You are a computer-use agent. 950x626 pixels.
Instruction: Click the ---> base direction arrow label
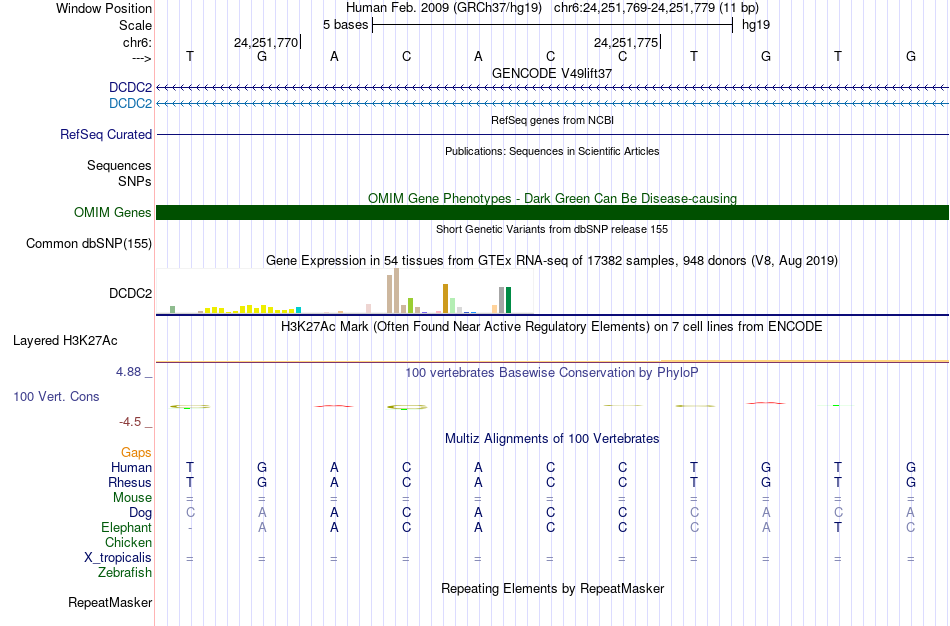141,58
